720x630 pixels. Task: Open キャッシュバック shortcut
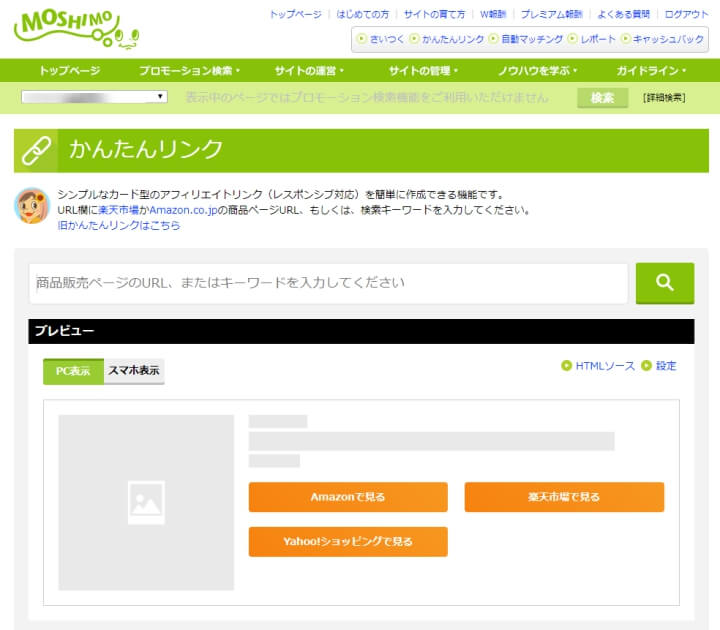(x=668, y=39)
